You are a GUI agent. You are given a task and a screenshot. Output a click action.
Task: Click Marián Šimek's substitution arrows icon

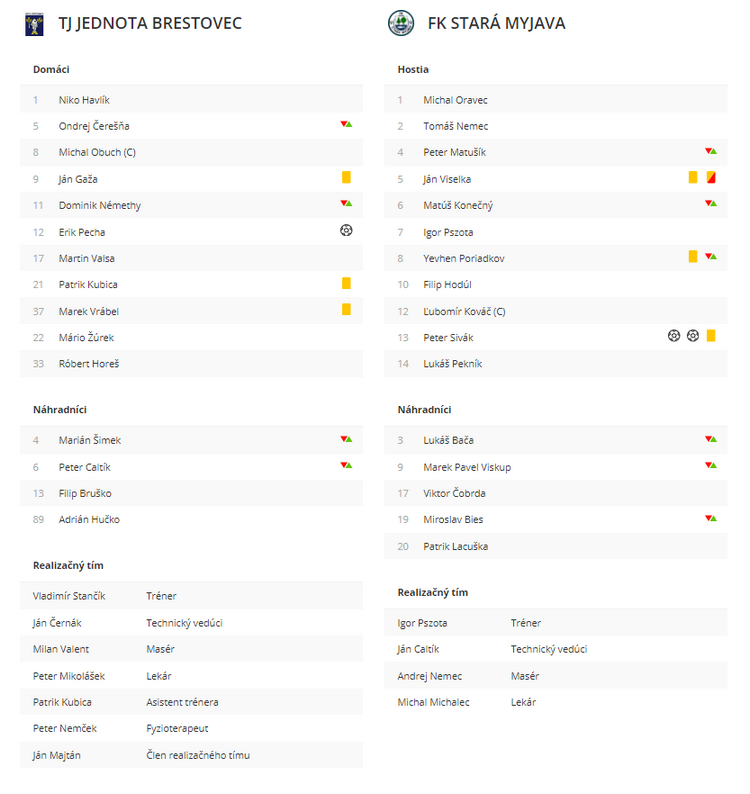tap(346, 439)
